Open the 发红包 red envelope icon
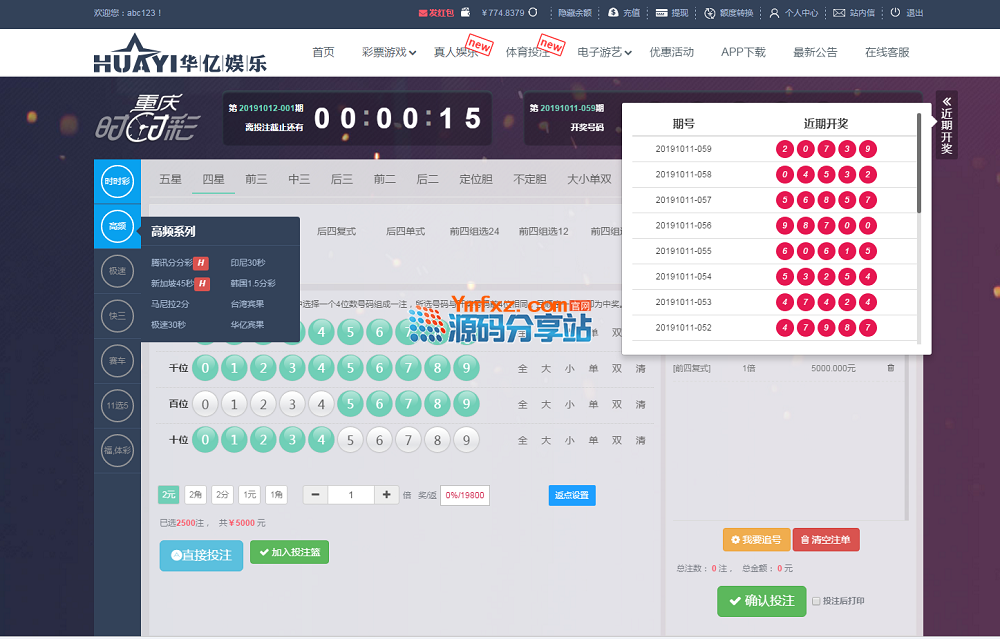1000x639 pixels. [423, 13]
